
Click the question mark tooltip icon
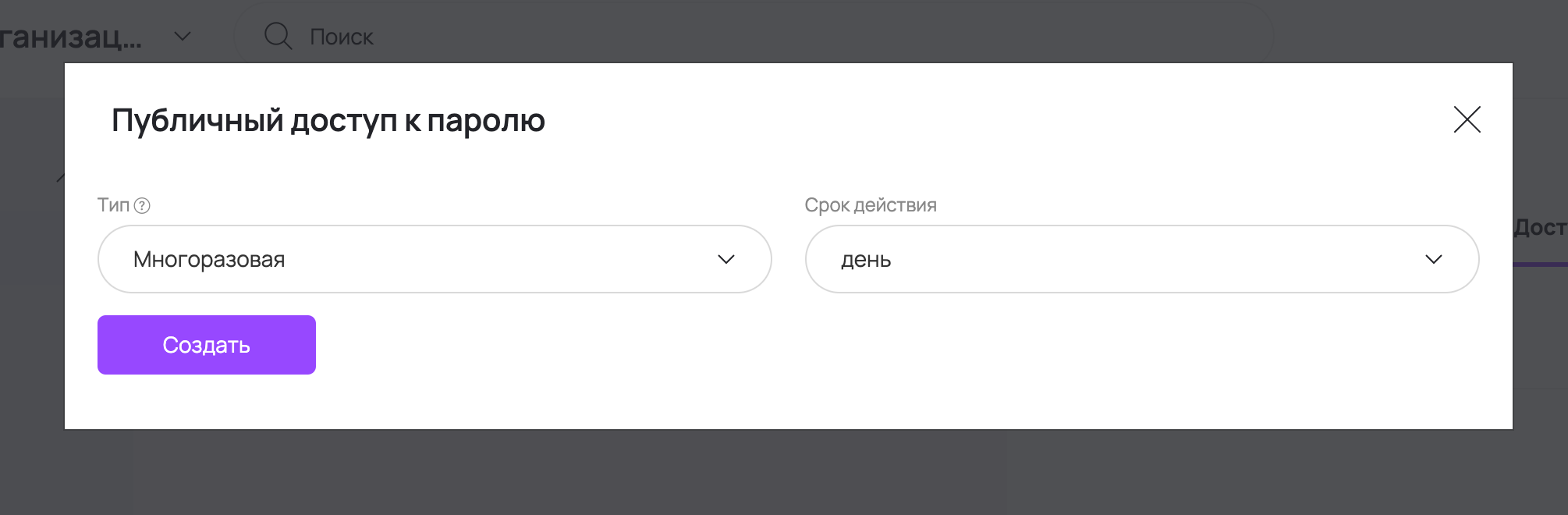(143, 205)
